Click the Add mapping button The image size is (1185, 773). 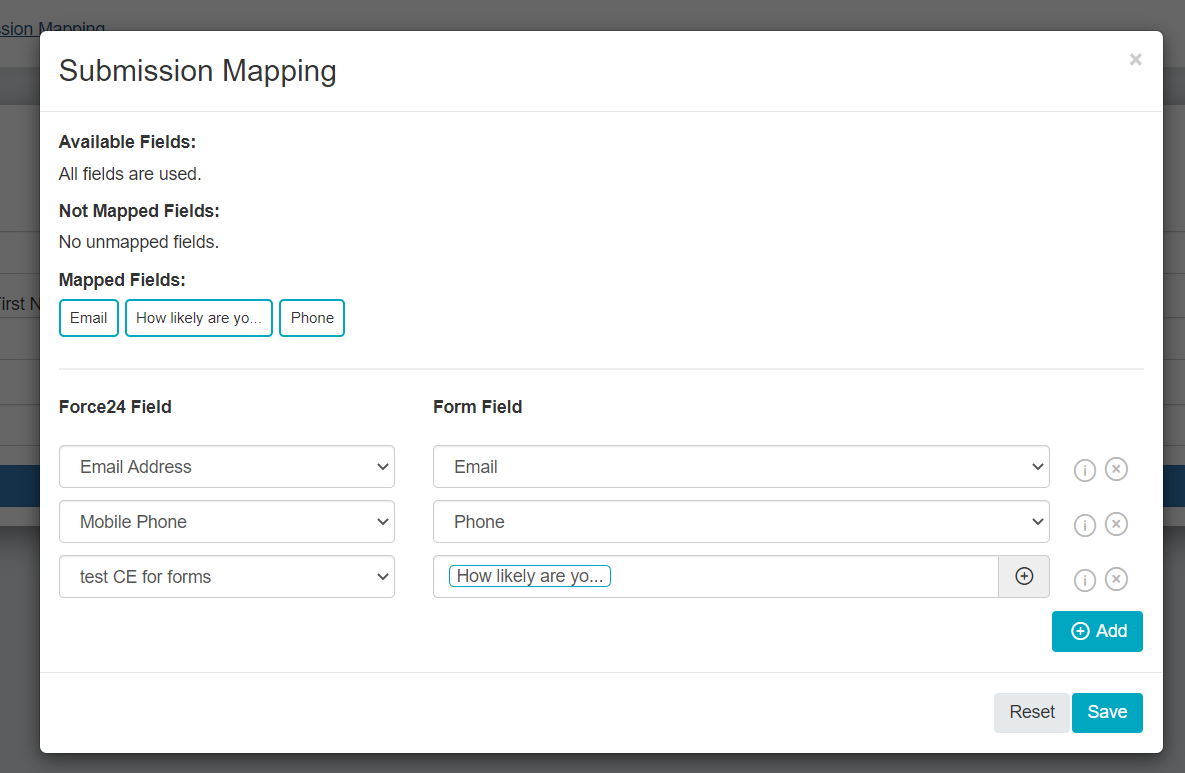[1097, 632]
